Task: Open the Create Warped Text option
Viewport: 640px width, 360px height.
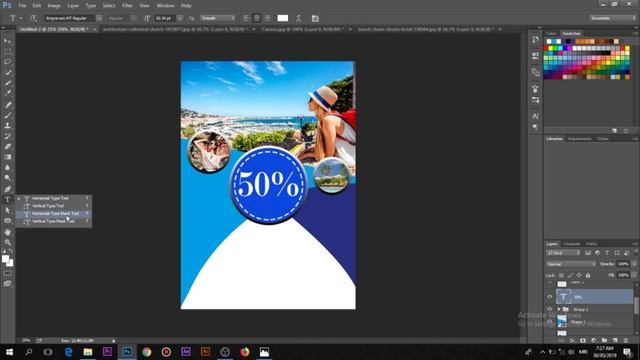Action: (x=299, y=18)
